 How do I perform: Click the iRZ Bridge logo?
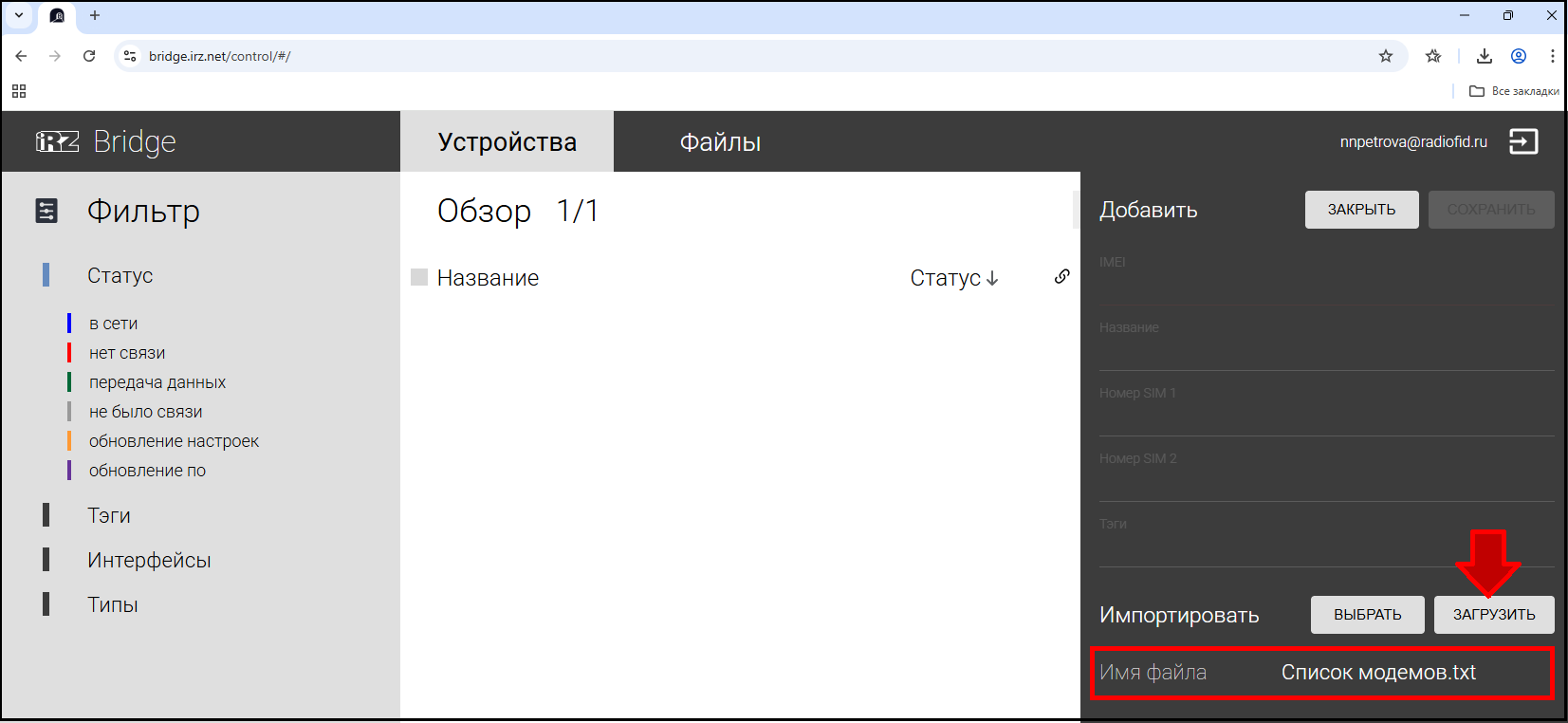(105, 141)
